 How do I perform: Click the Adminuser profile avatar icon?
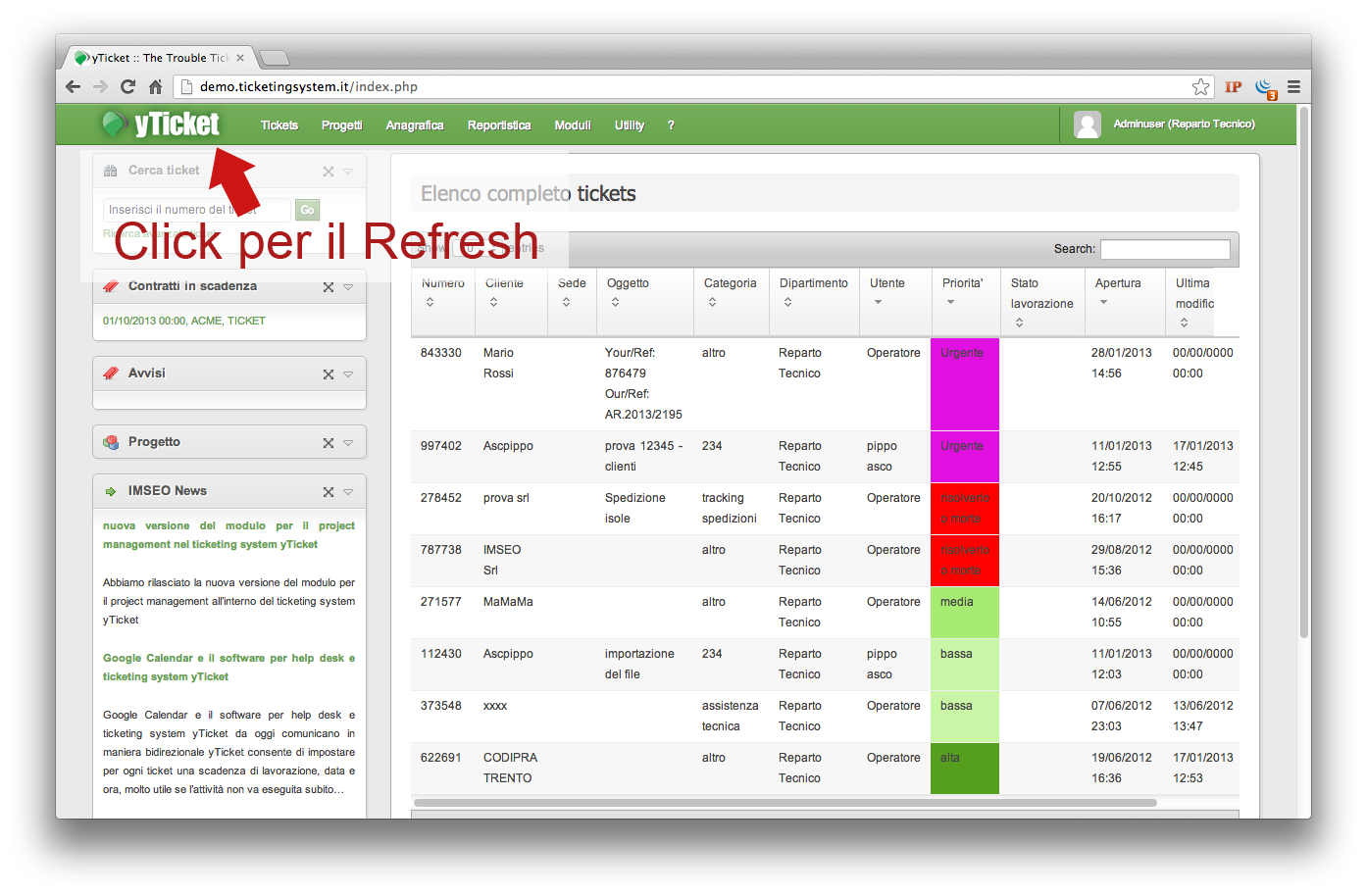point(1087,124)
